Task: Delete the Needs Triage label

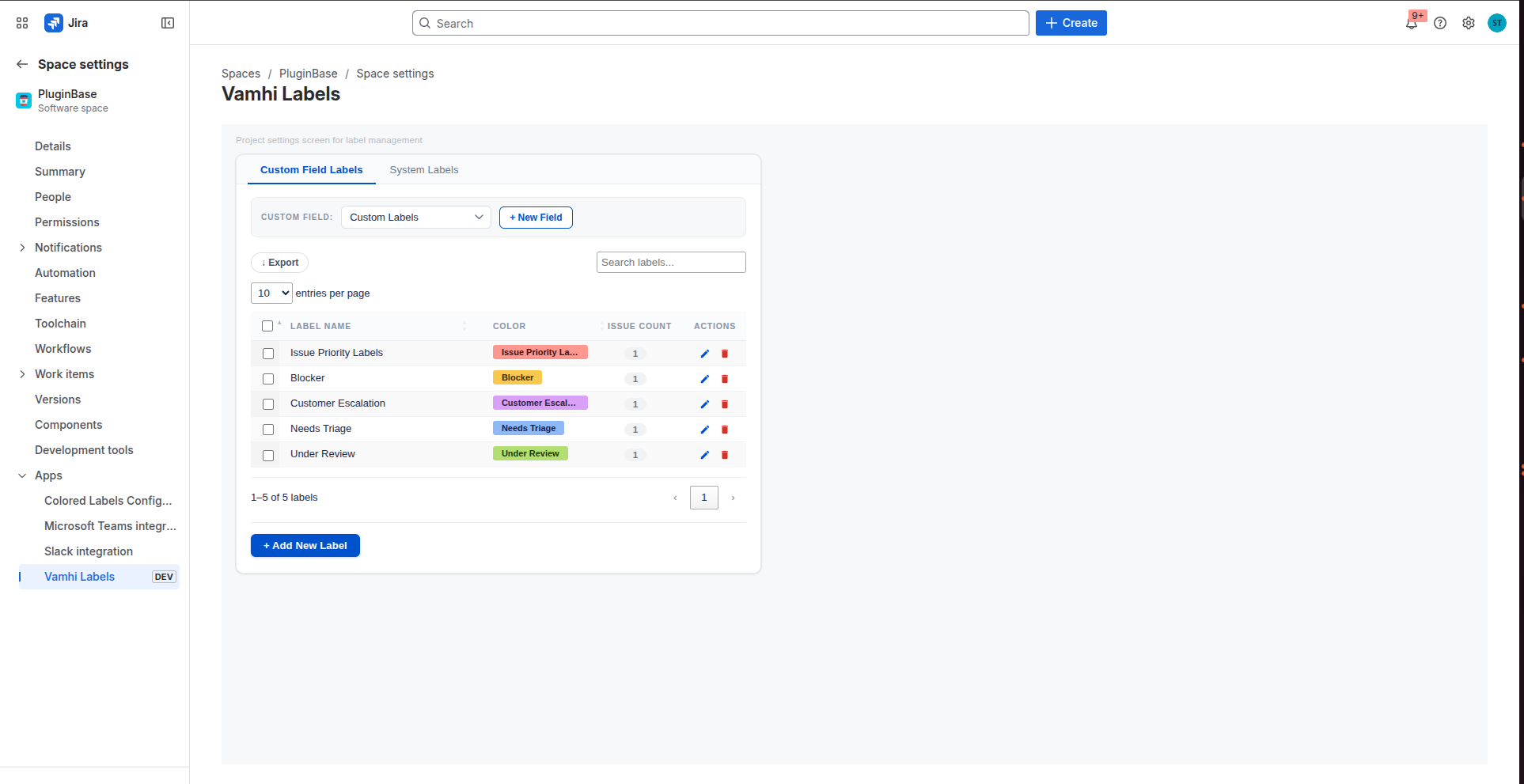Action: point(725,430)
